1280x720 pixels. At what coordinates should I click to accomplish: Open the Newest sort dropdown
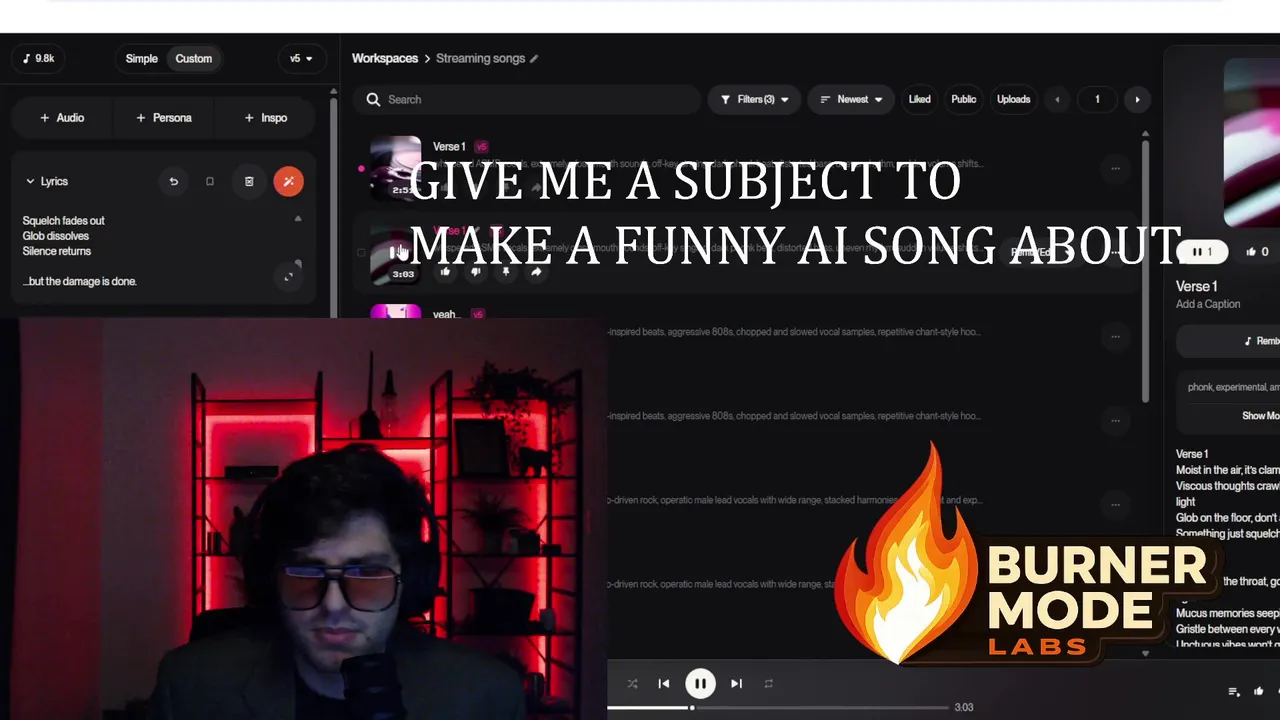tap(851, 99)
